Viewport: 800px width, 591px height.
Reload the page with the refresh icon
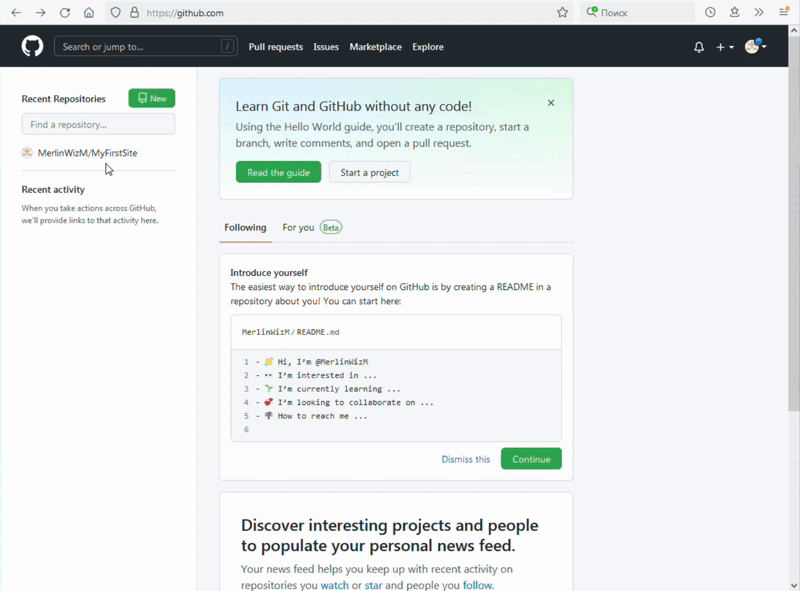pos(65,13)
